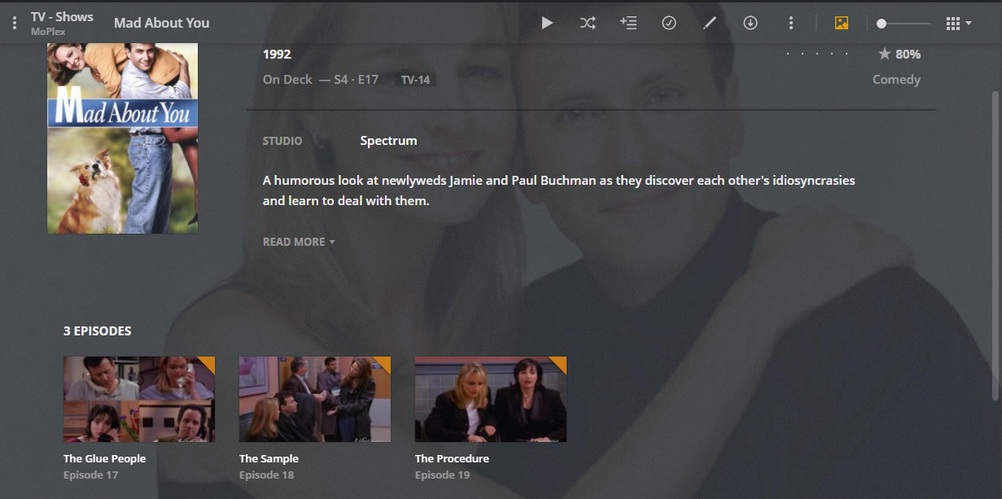Download the show with the Download icon
The height and width of the screenshot is (499, 1002).
pyautogui.click(x=750, y=23)
